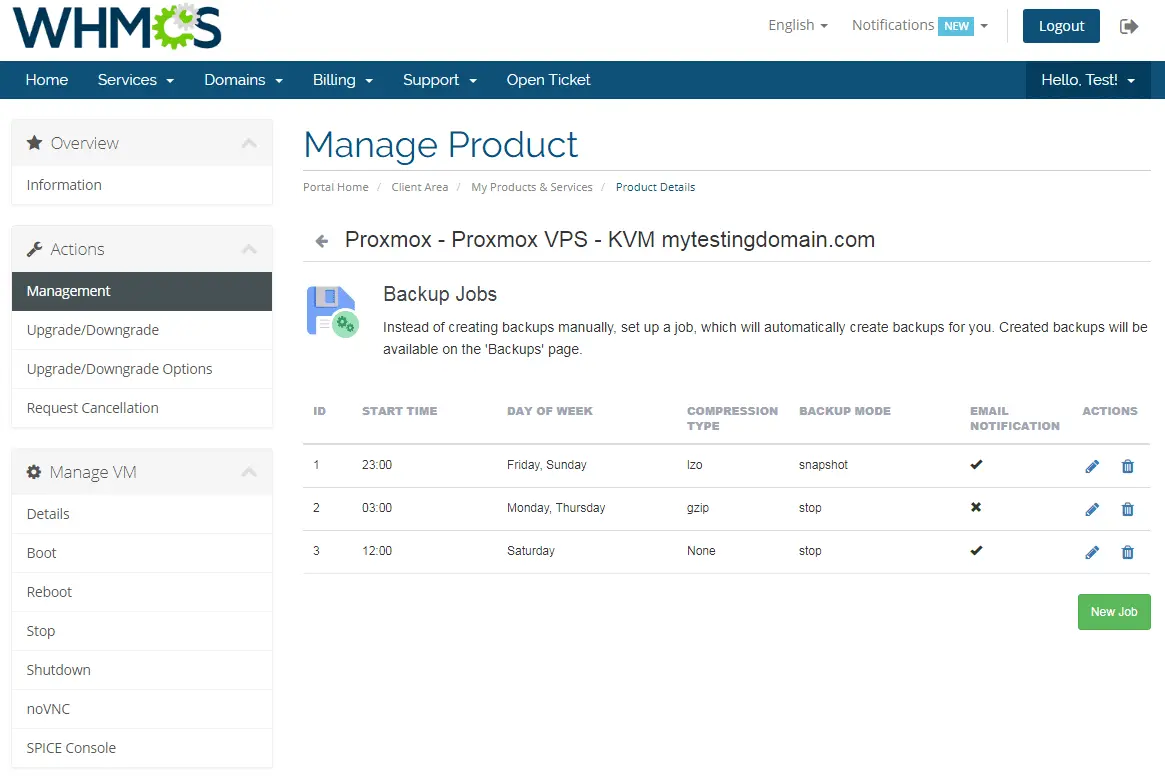Open Information under Overview
Viewport: 1165px width, 778px height.
click(142, 185)
